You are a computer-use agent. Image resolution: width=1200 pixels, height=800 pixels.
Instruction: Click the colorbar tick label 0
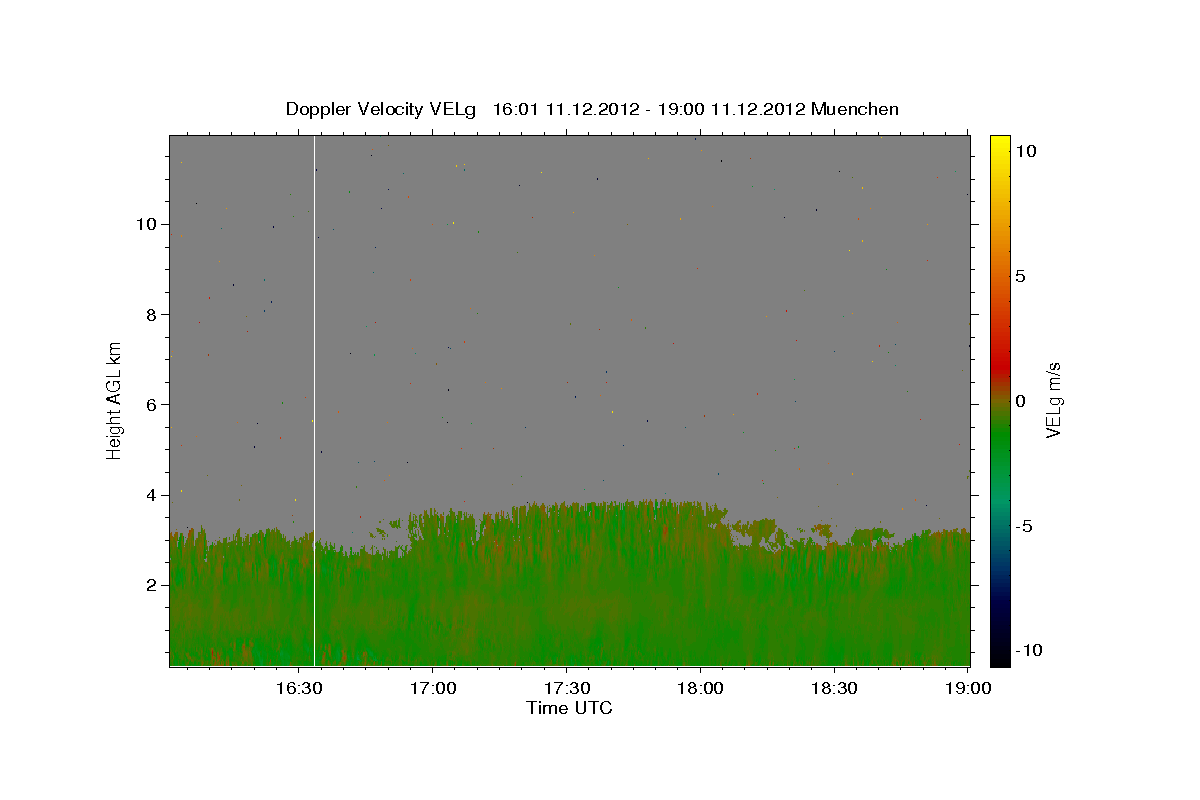pyautogui.click(x=1021, y=401)
